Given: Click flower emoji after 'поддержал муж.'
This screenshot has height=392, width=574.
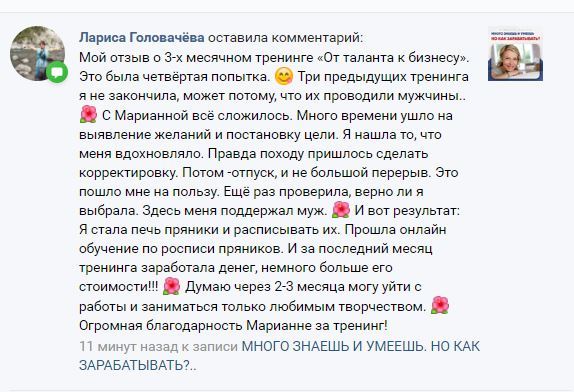Looking at the screenshot, I should pyautogui.click(x=341, y=210).
